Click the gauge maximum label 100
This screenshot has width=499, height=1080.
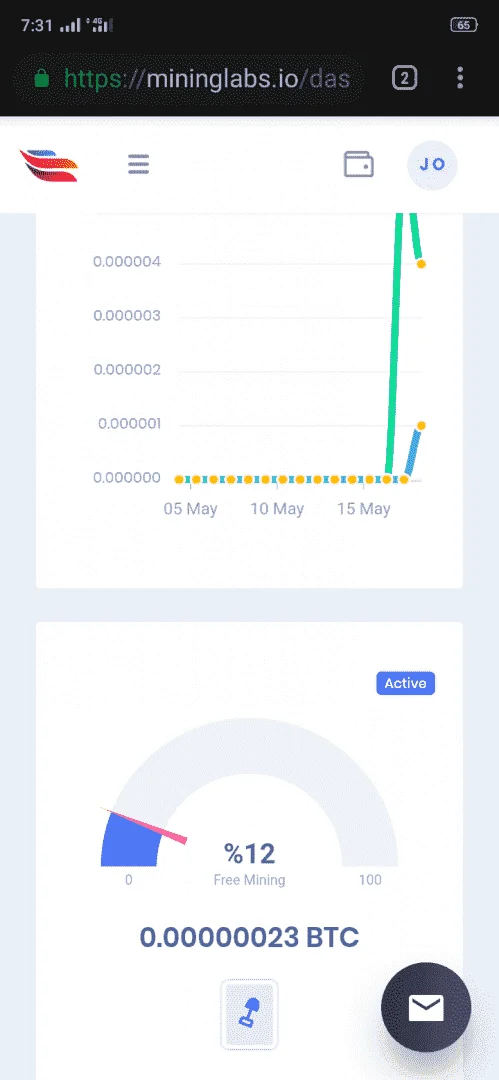(371, 880)
